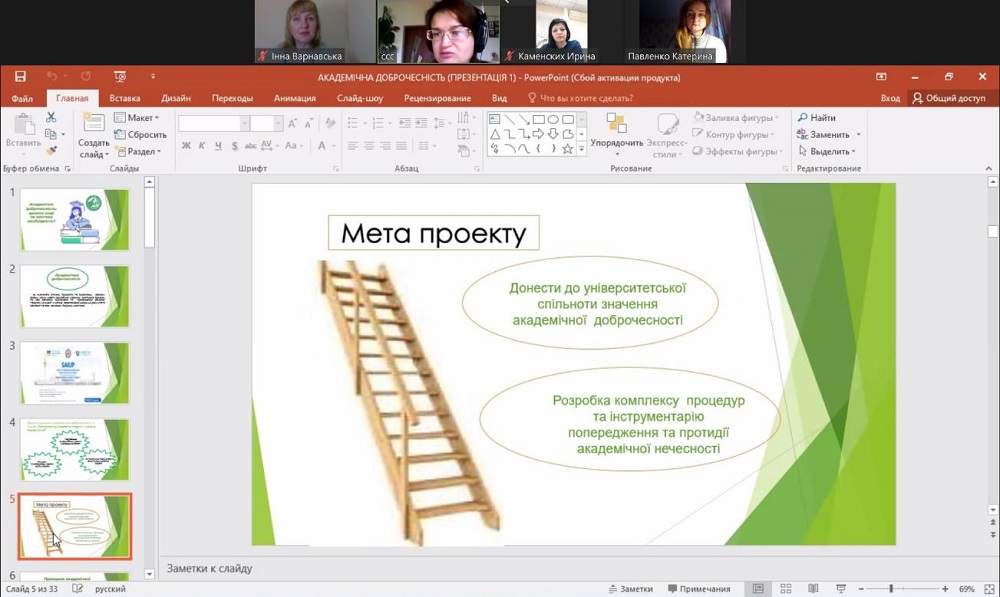
Task: Expand the shapes gallery more arrow
Action: point(582,149)
